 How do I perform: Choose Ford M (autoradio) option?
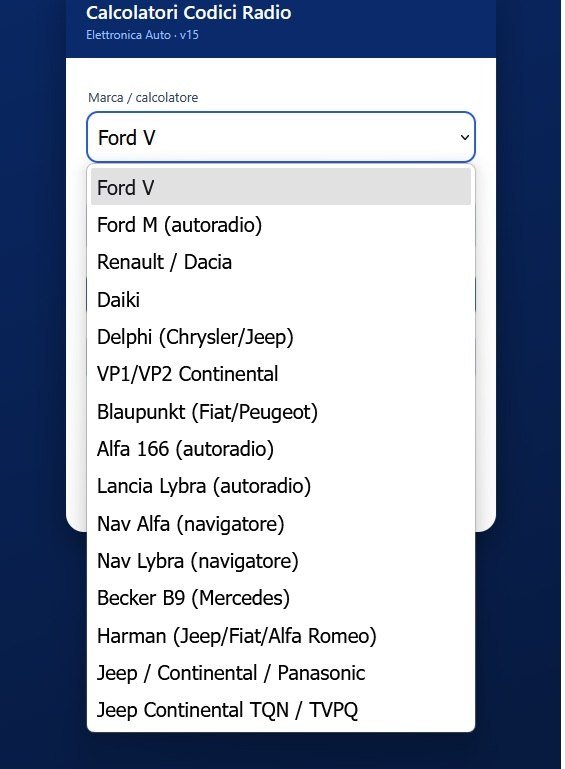281,225
